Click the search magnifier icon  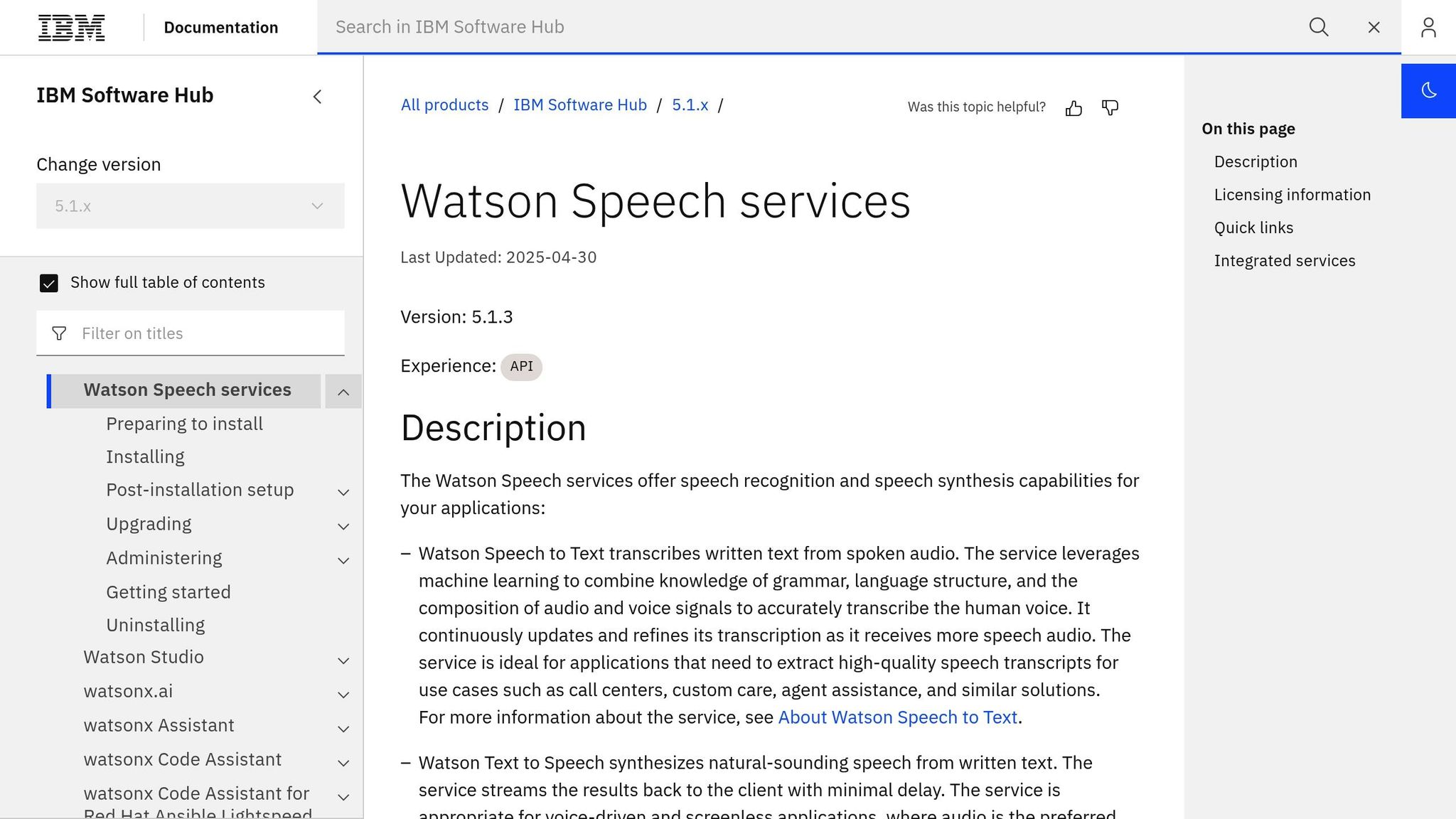pos(1319,27)
